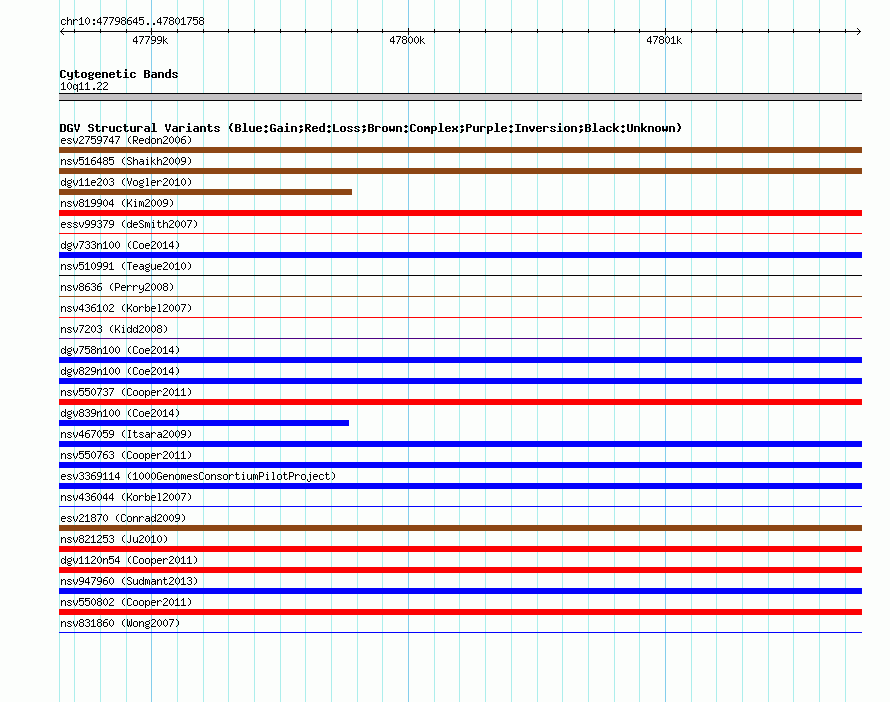Select nsv819904 (Kim2009) label

pos(117,203)
